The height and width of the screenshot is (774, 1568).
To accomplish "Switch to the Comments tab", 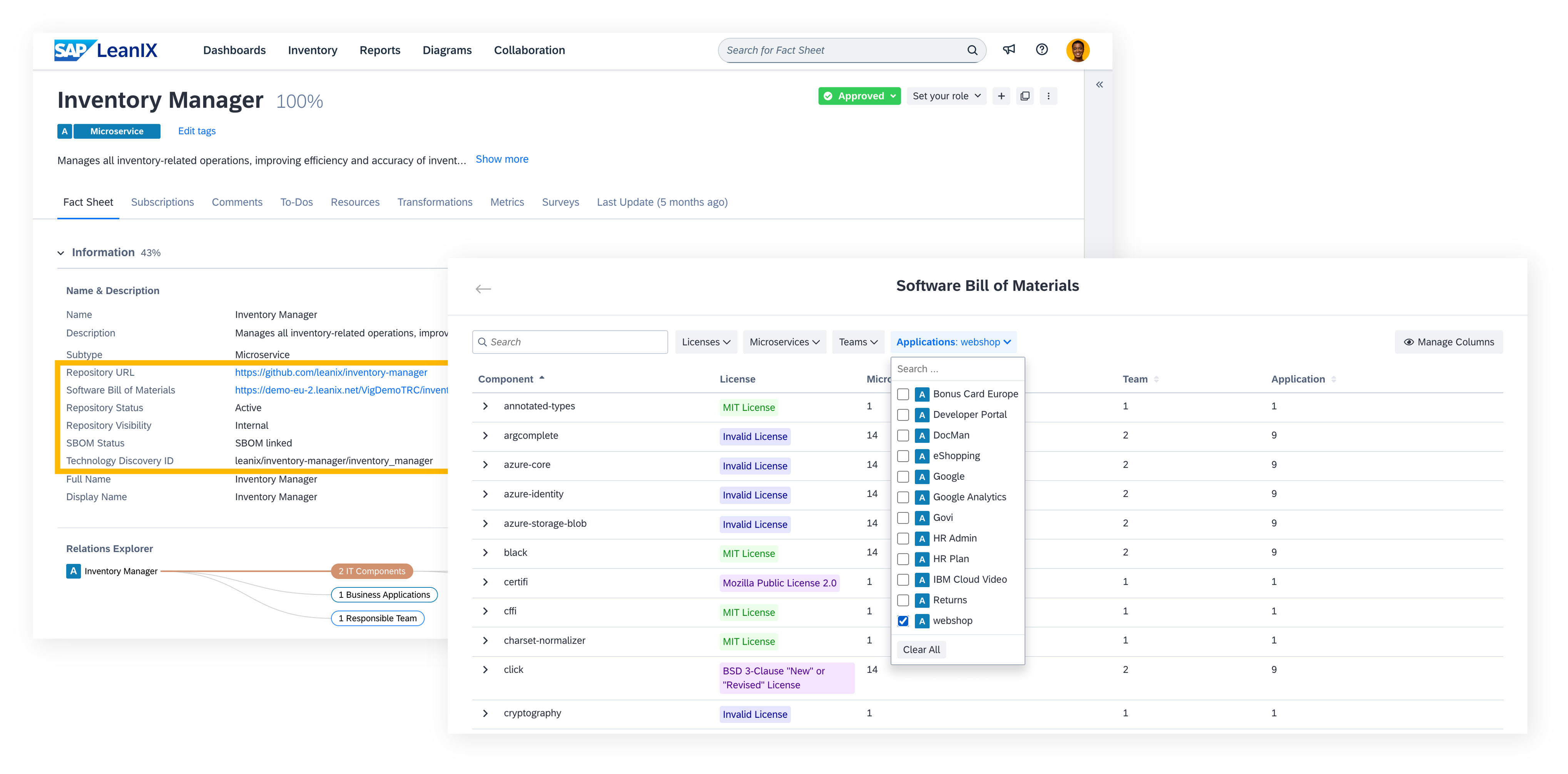I will point(237,202).
